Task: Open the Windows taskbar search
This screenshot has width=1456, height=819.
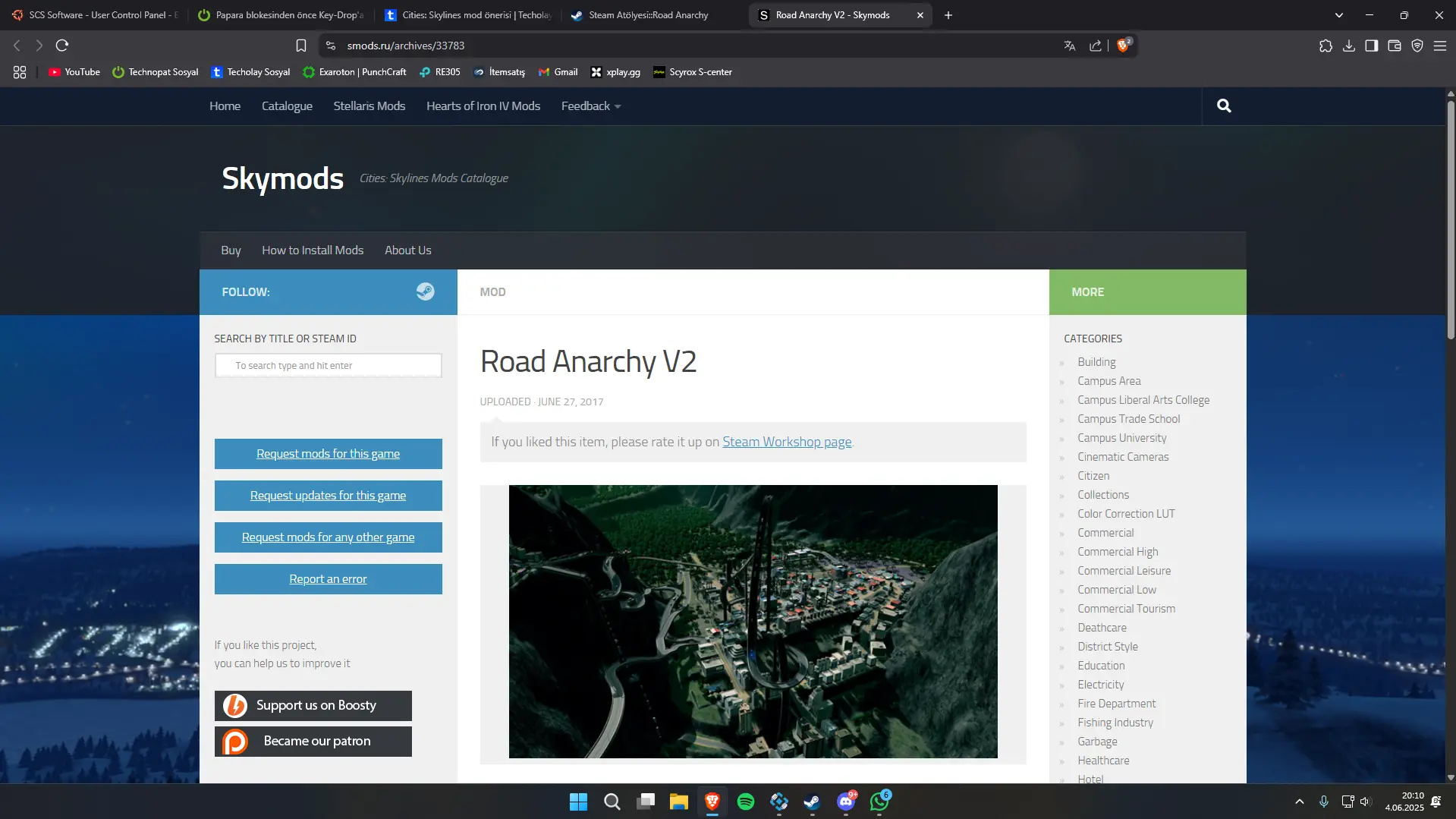Action: tap(612, 802)
